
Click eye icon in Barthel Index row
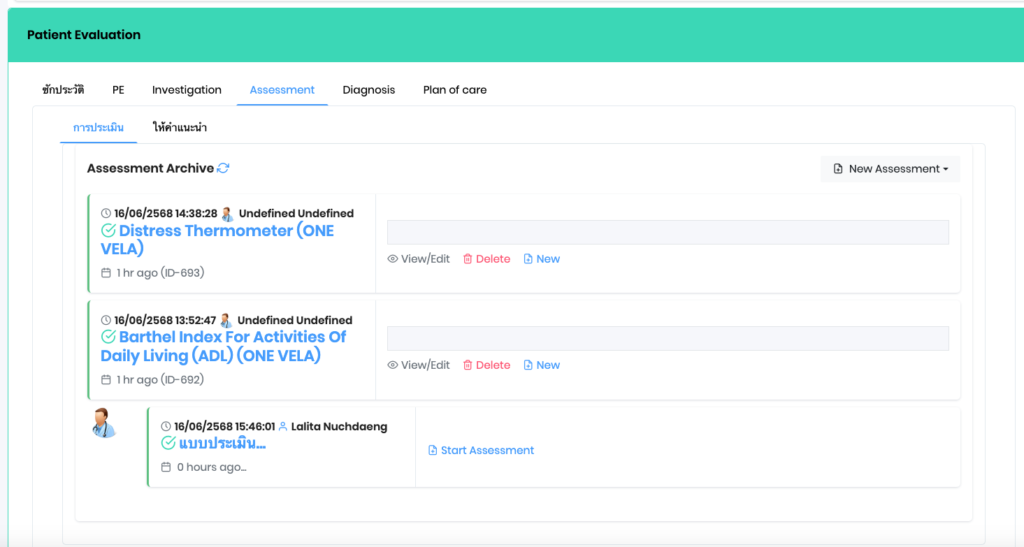tap(393, 365)
